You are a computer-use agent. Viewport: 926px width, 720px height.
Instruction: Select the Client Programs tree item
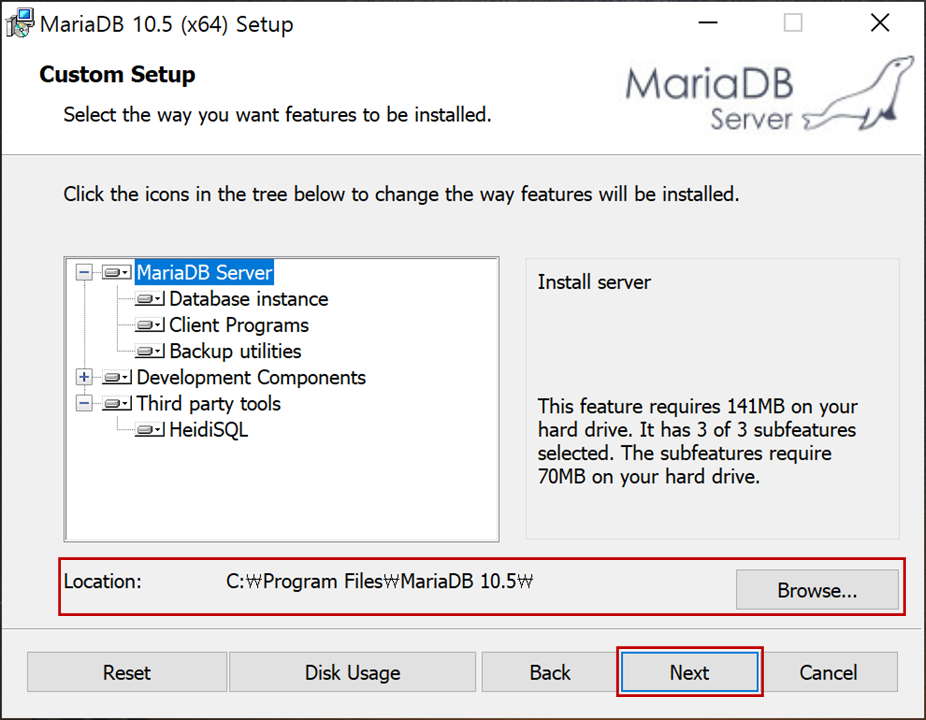click(x=239, y=325)
